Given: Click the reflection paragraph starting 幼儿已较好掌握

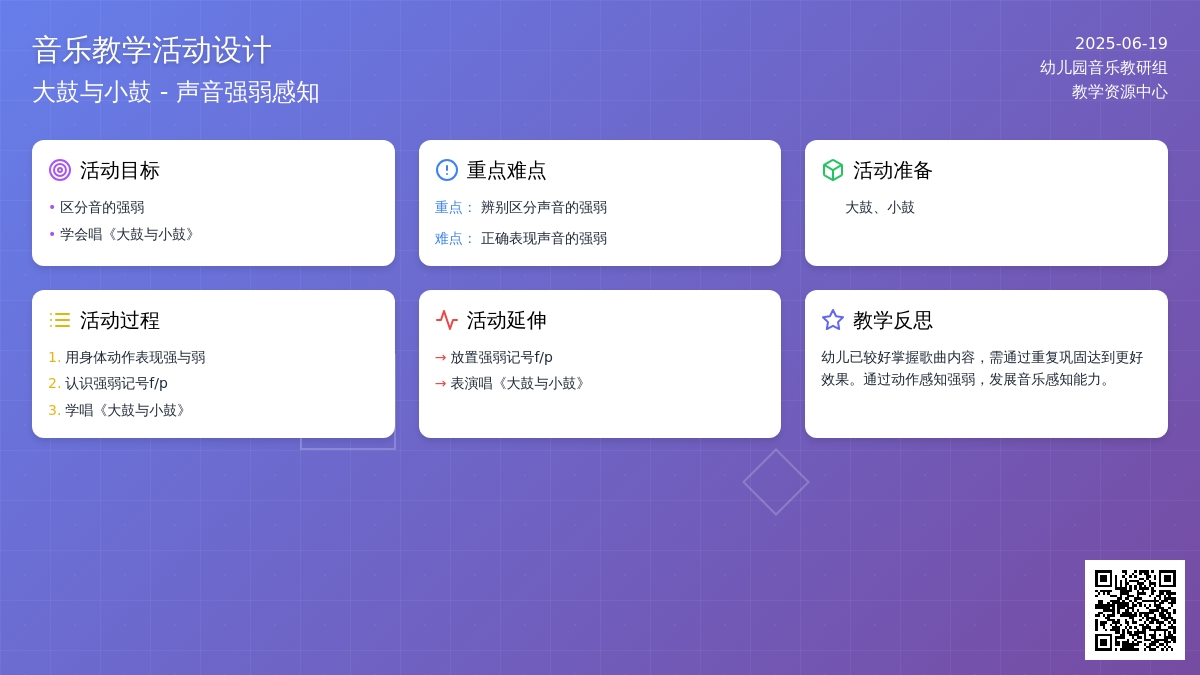Looking at the screenshot, I should (982, 368).
